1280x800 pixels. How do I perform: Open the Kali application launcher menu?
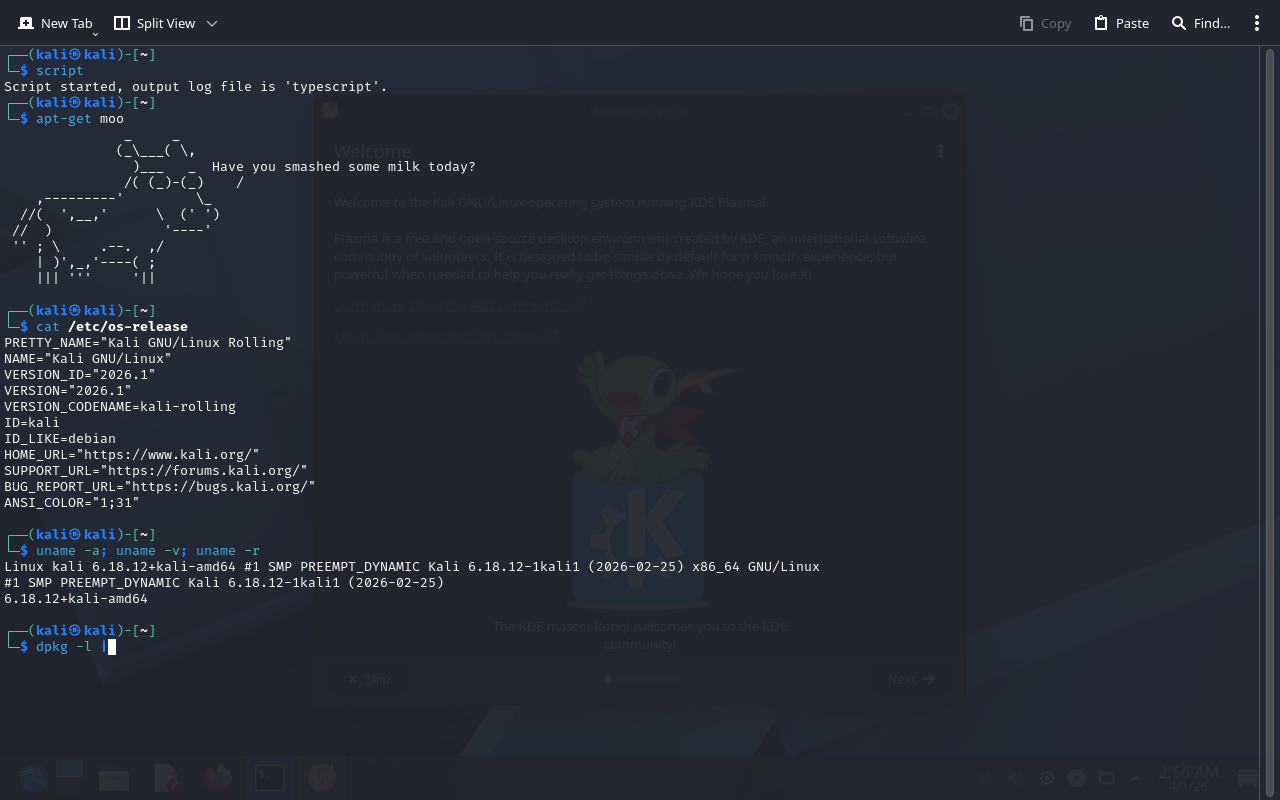(x=32, y=777)
